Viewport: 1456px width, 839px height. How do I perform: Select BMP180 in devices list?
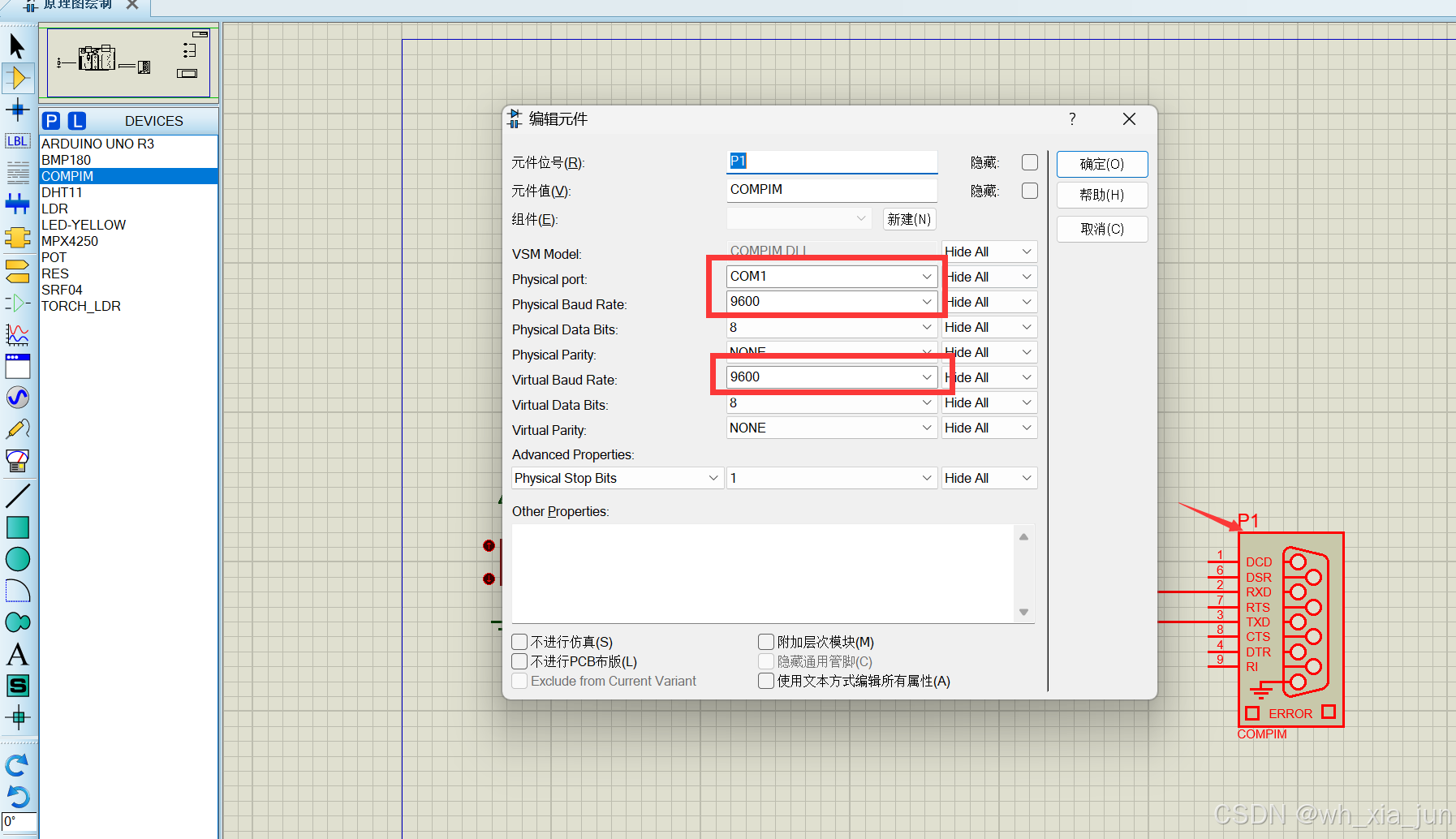128,160
